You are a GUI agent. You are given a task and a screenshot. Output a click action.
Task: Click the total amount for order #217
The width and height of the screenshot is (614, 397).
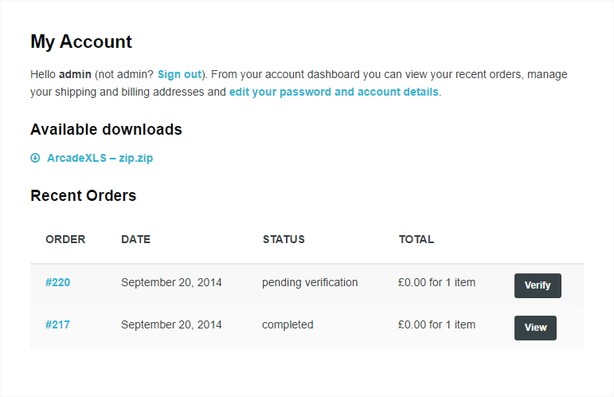click(x=437, y=325)
